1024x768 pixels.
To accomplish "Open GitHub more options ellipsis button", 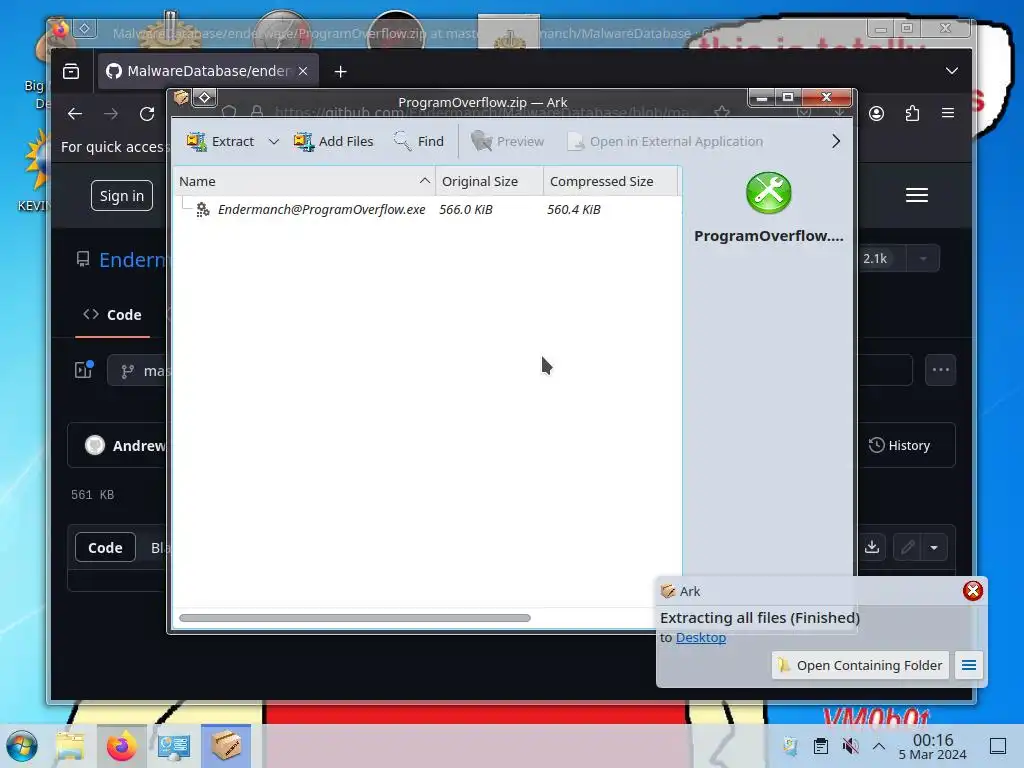I will 940,370.
